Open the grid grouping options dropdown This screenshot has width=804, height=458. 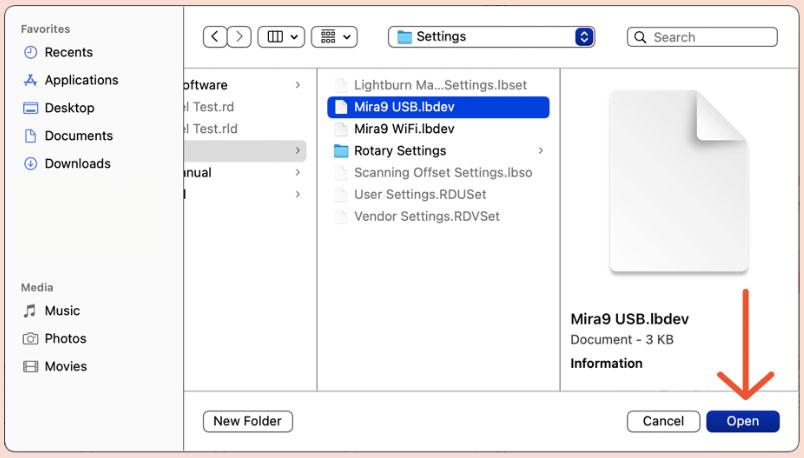[x=334, y=37]
